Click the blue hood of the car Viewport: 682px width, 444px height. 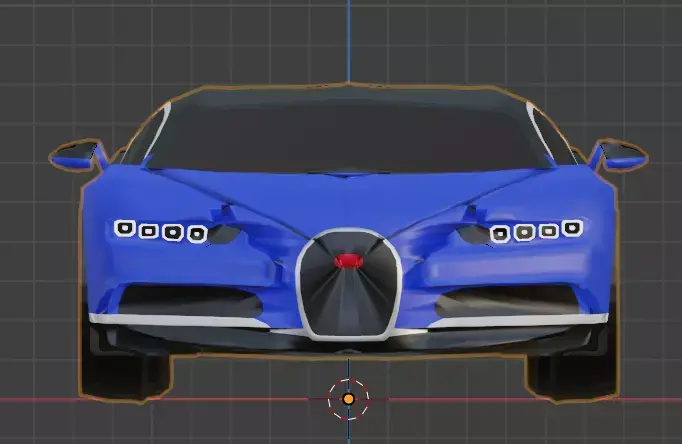coord(348,198)
